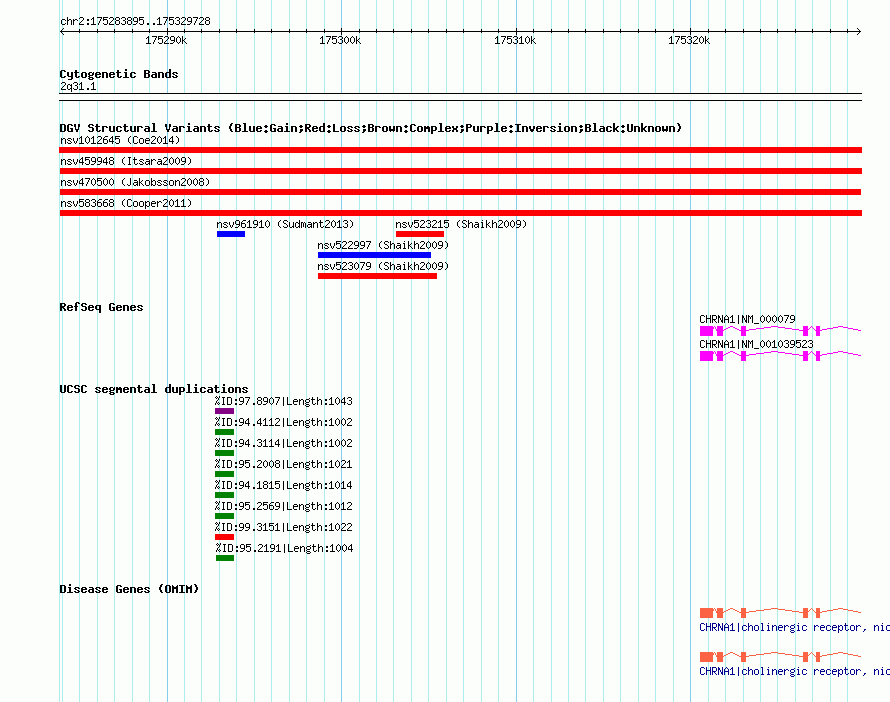Select the red loss bar under nsv523079

[x=377, y=276]
